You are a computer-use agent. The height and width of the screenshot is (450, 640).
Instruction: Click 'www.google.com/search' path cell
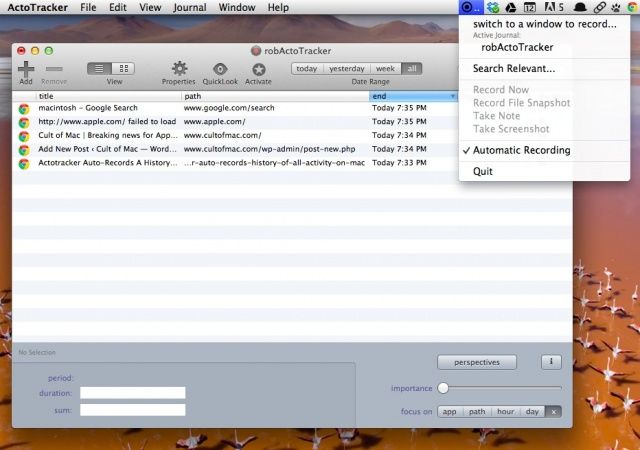(229, 108)
